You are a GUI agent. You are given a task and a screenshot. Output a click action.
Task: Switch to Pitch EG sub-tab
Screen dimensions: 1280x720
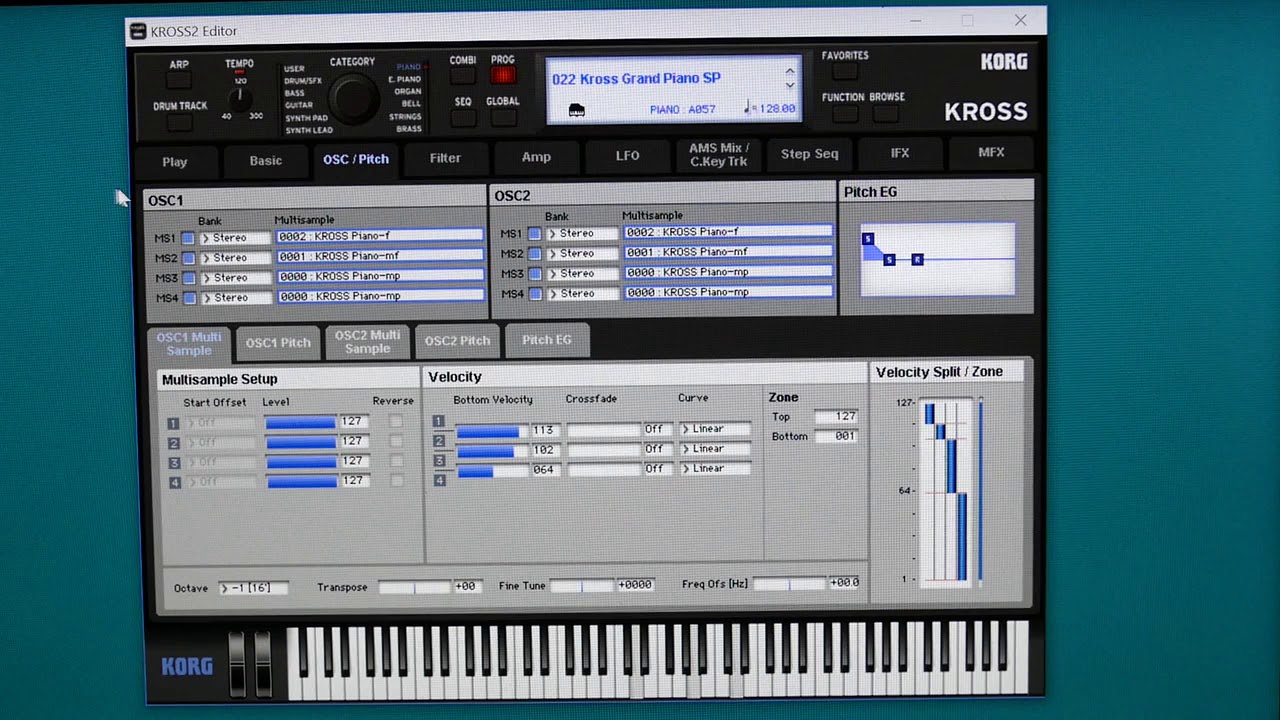pos(547,340)
